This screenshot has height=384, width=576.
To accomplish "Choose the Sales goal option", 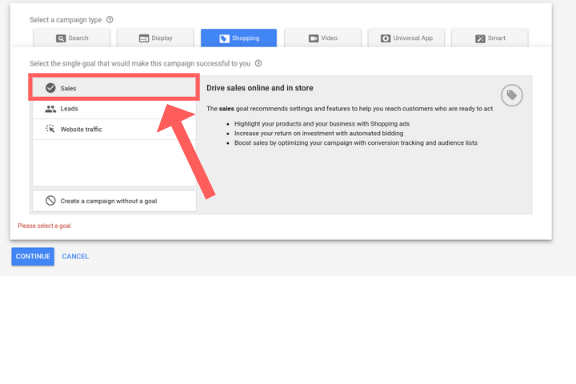I will pos(114,88).
